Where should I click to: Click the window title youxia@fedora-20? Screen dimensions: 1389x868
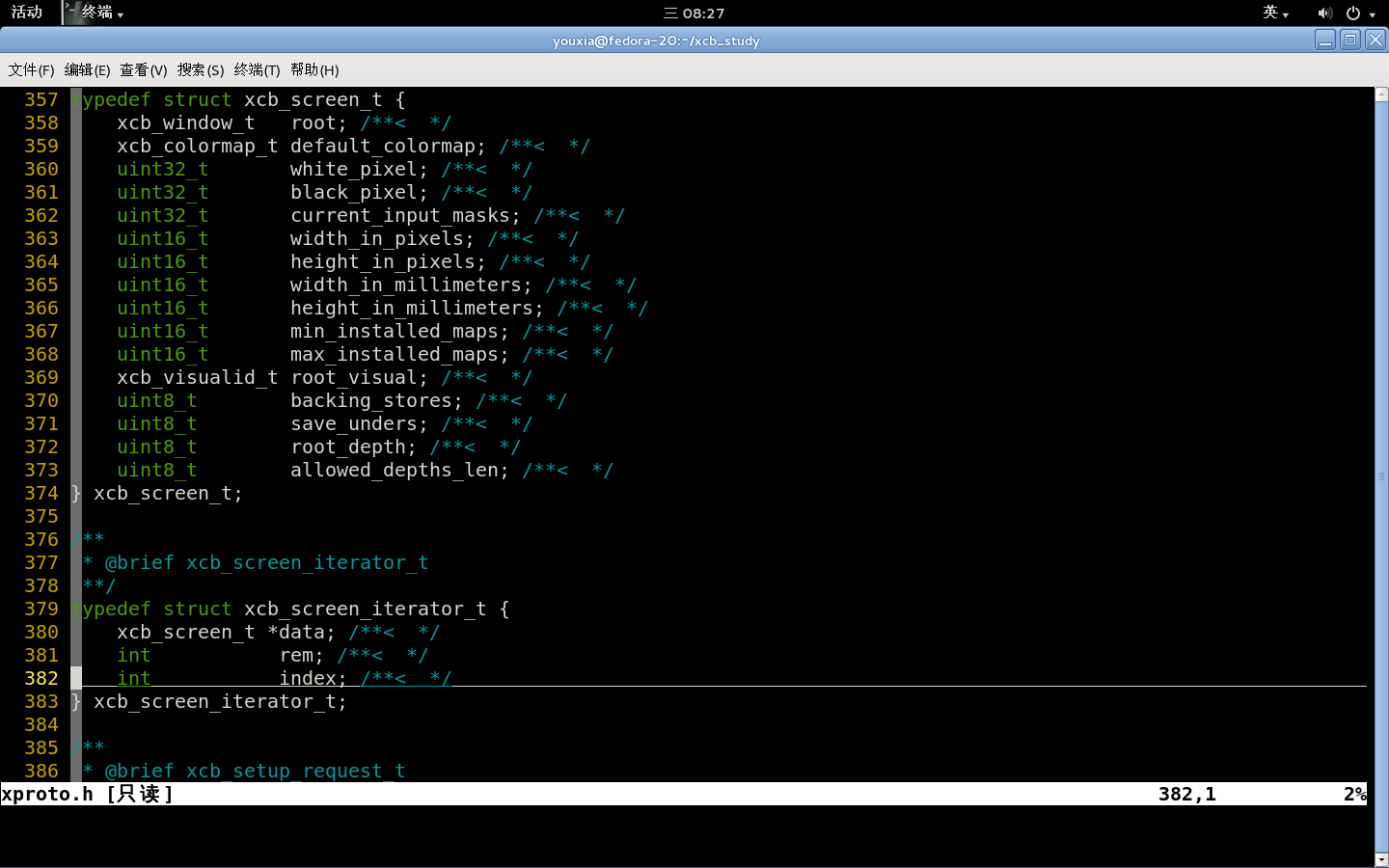pyautogui.click(x=656, y=41)
